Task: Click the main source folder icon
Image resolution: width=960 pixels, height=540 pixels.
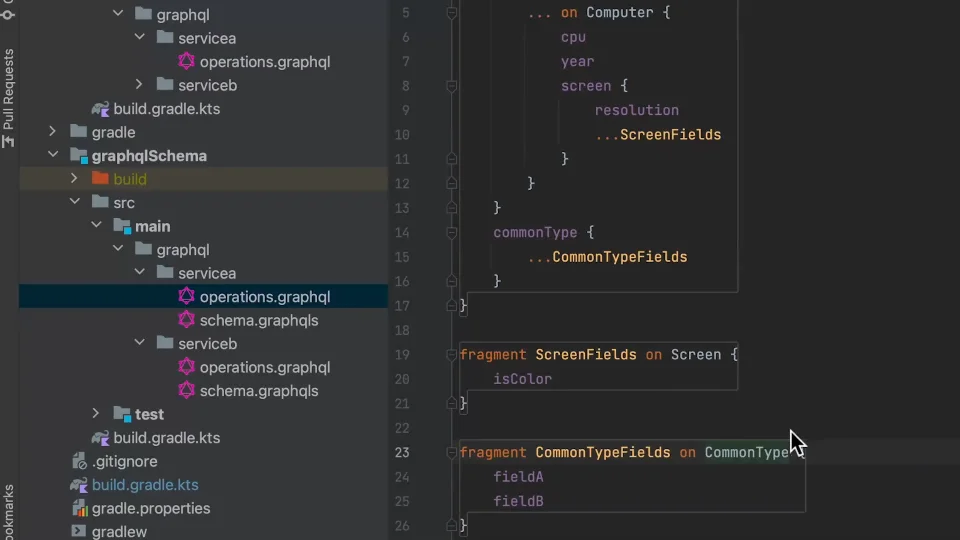Action: pos(122,226)
